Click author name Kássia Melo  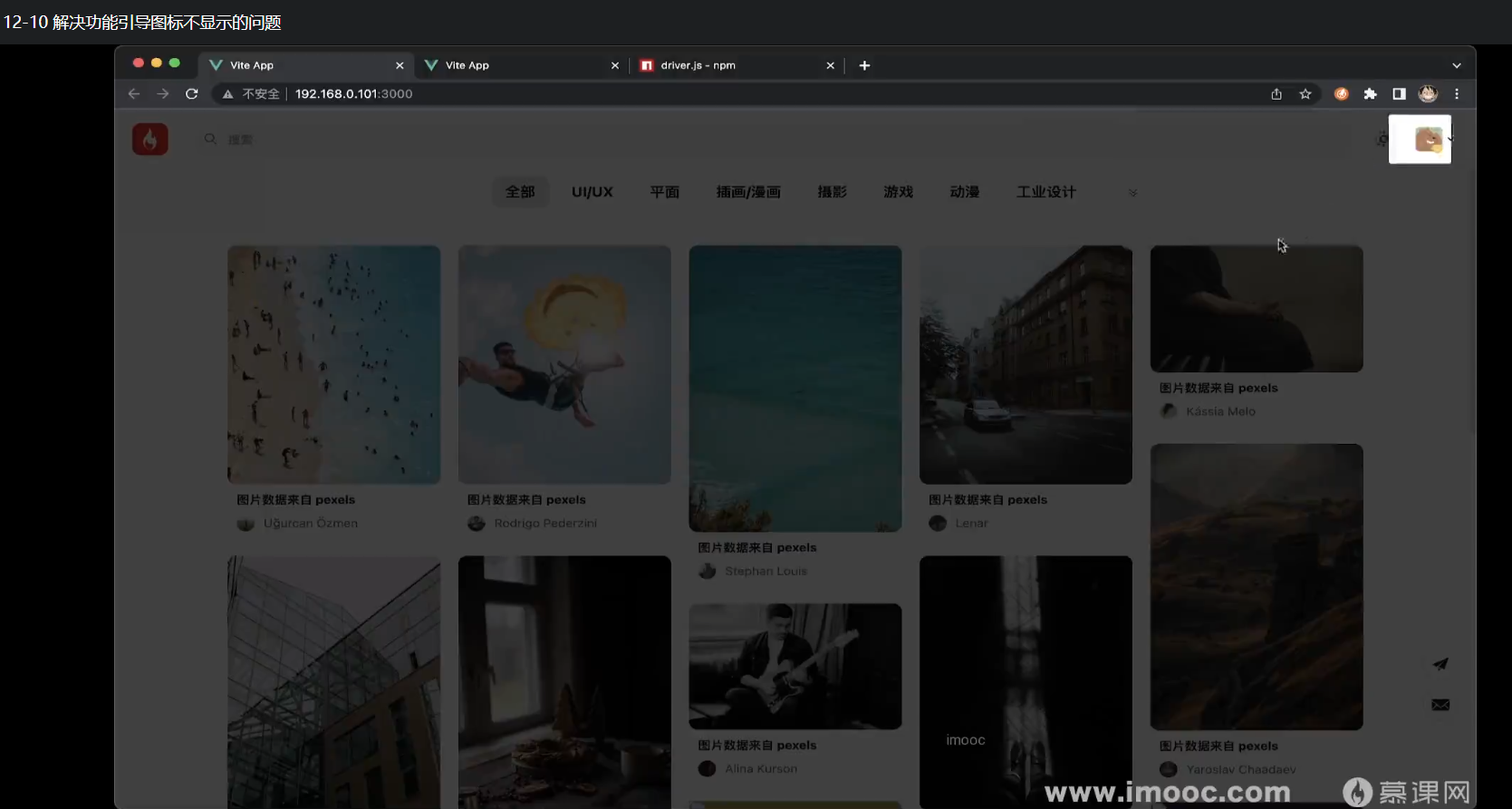pos(1220,411)
